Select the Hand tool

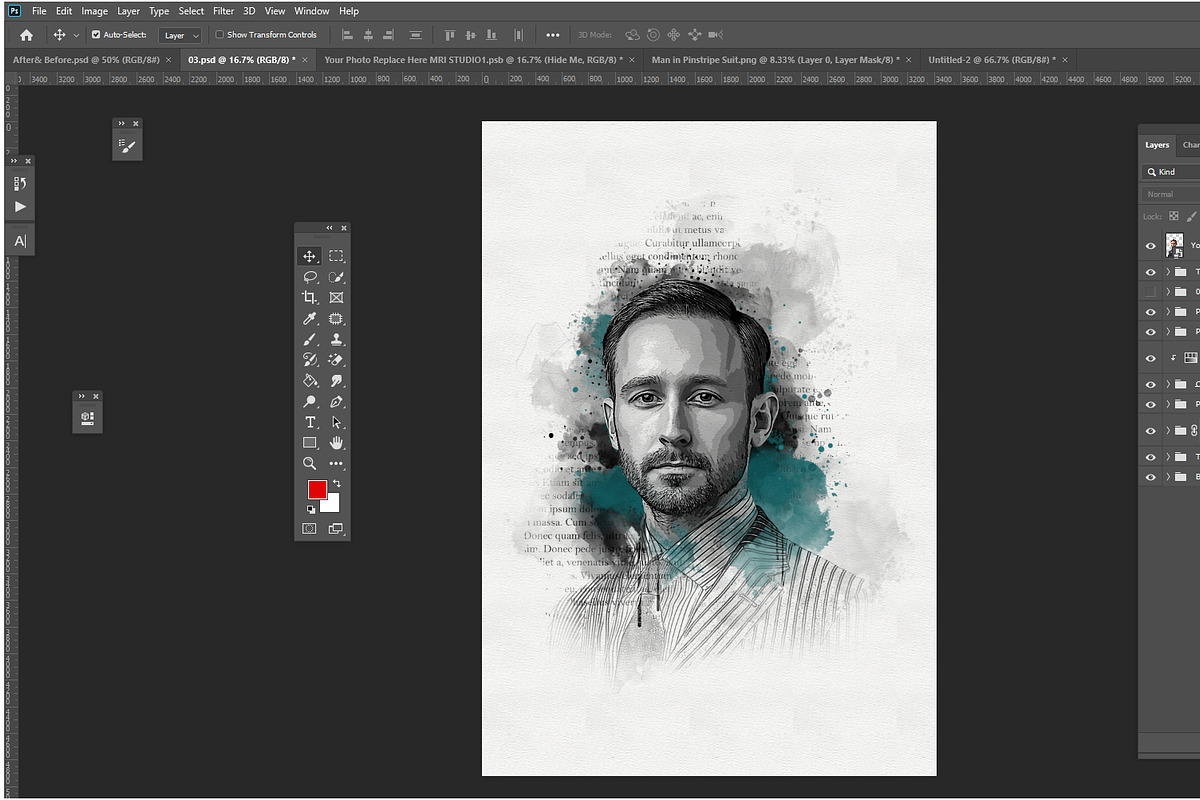pos(336,443)
